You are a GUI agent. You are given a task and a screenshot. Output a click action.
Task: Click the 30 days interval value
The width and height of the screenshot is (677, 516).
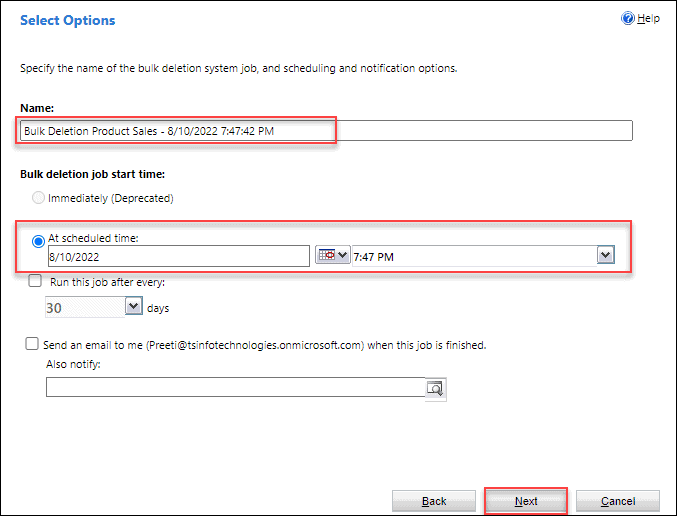click(85, 307)
